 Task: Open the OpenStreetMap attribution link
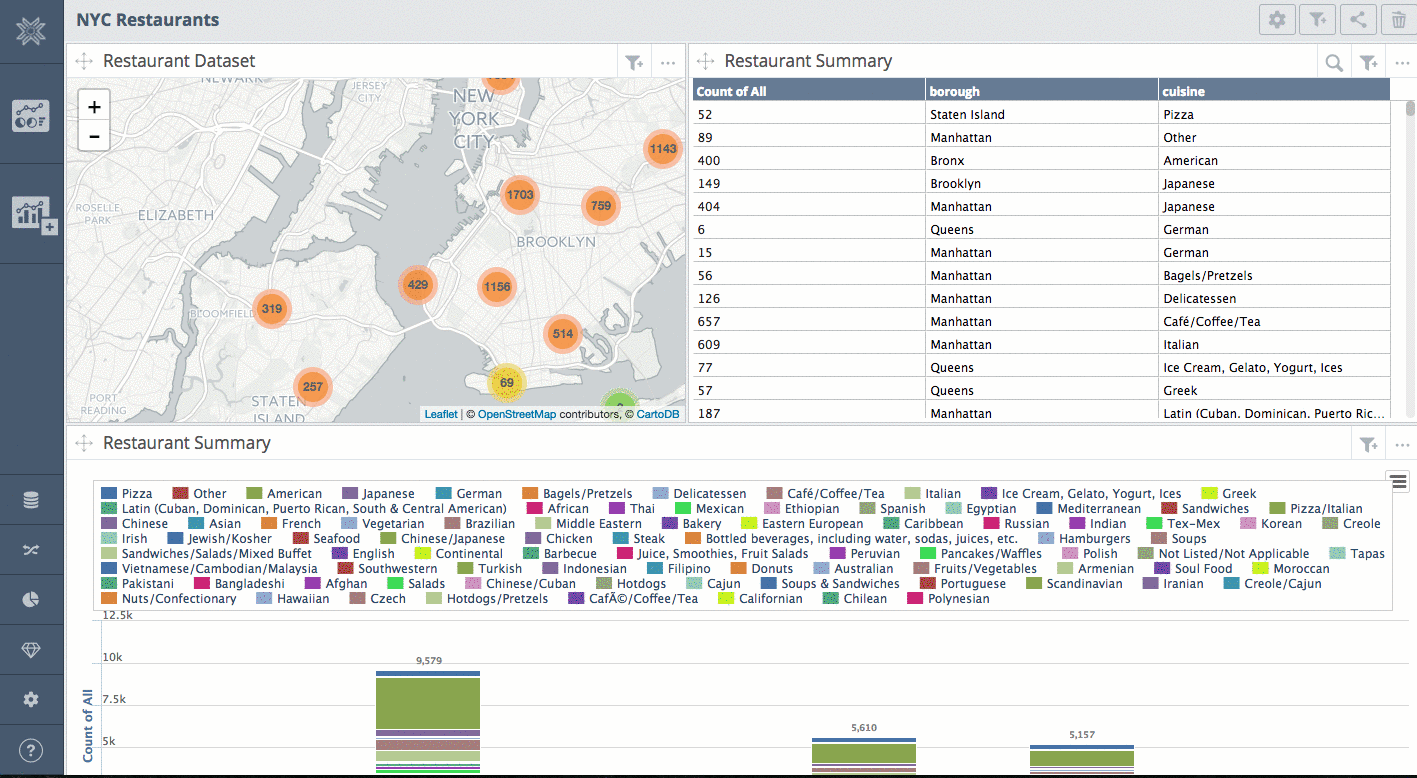516,414
